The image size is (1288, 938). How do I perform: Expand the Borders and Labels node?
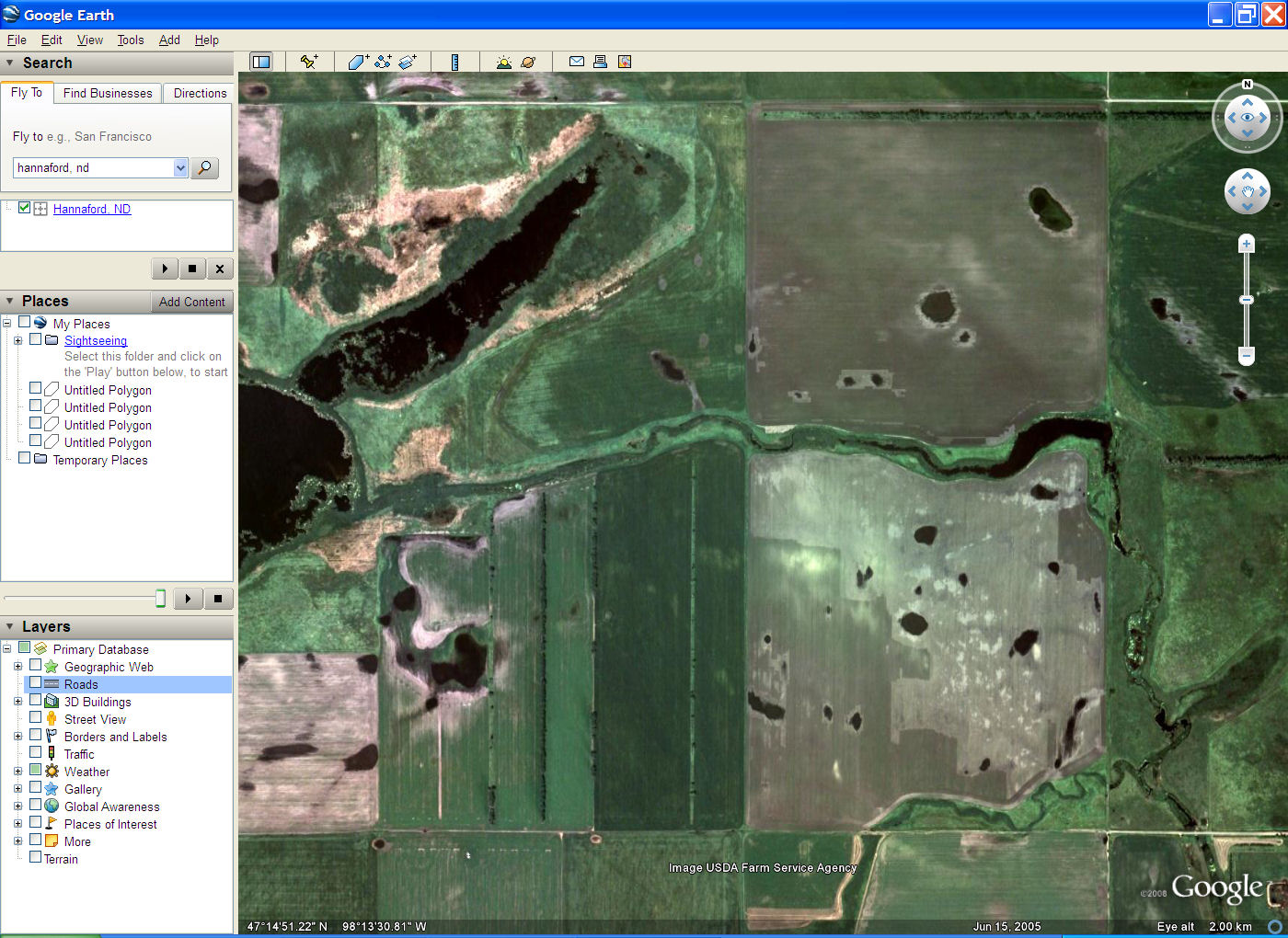tap(17, 737)
